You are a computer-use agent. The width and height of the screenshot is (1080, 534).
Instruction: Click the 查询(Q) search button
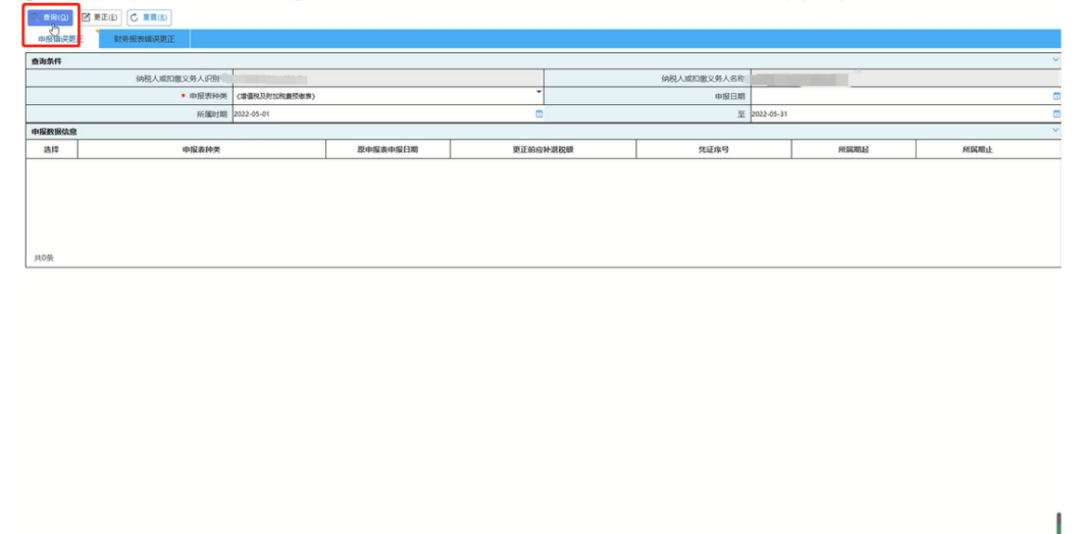point(50,17)
